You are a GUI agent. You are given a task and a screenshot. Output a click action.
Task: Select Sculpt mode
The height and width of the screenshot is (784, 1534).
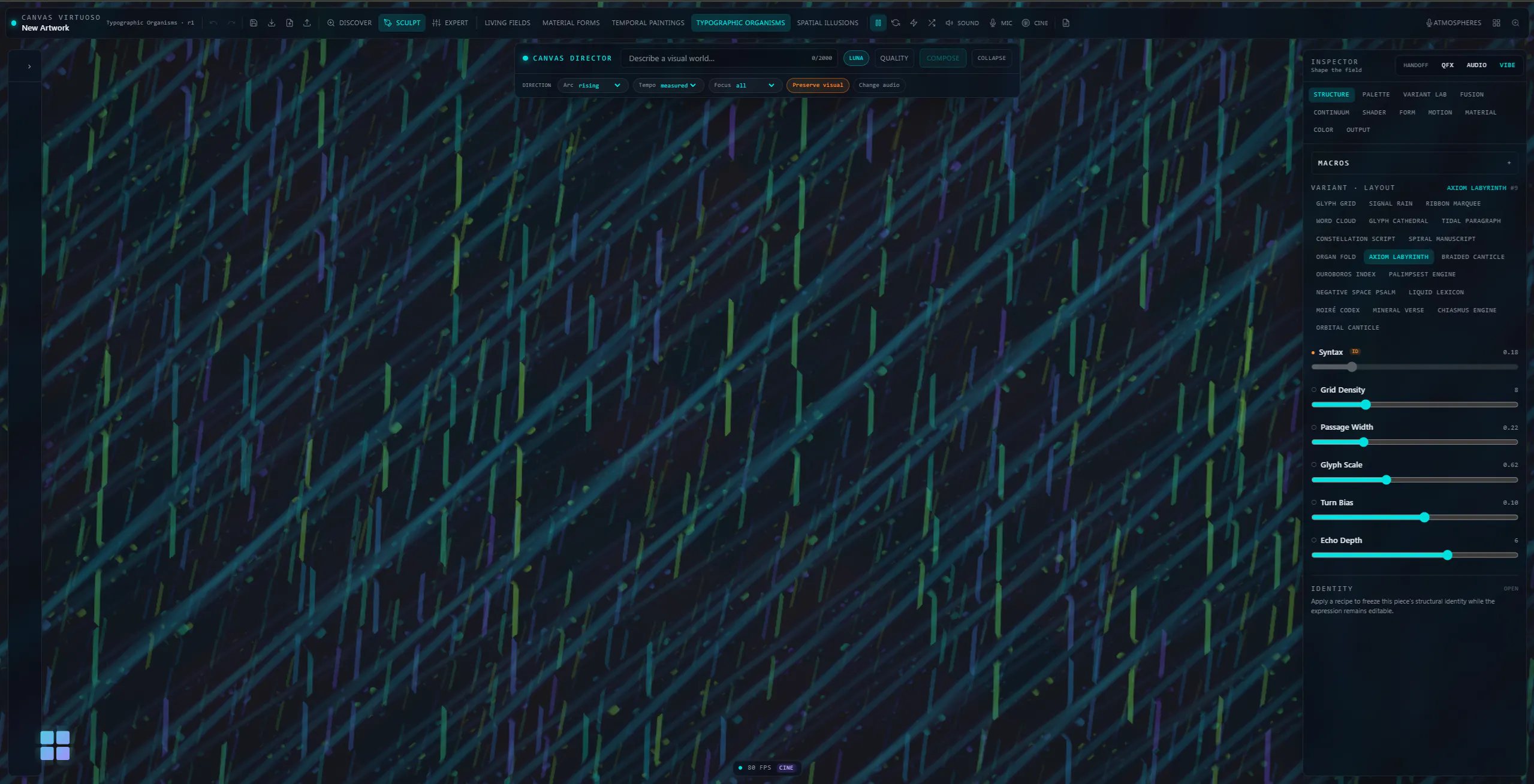point(402,23)
